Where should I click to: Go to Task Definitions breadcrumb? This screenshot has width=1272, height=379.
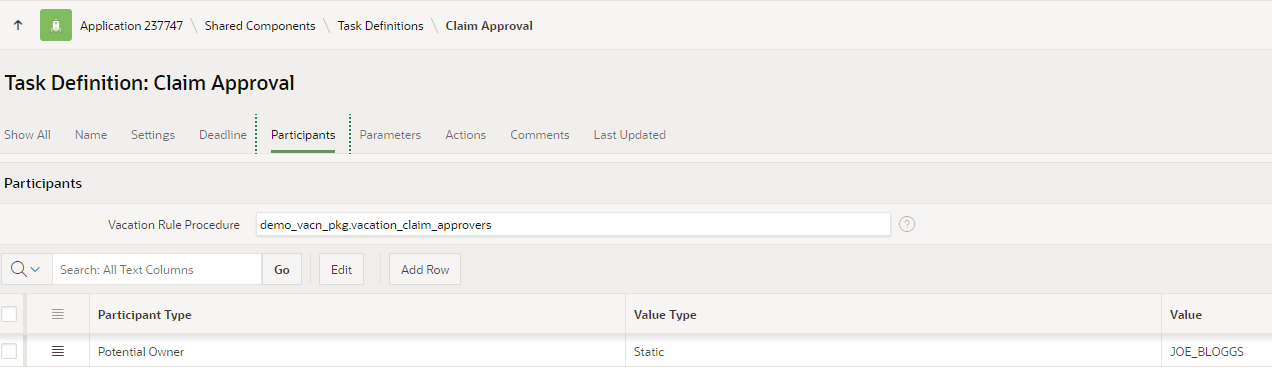380,25
